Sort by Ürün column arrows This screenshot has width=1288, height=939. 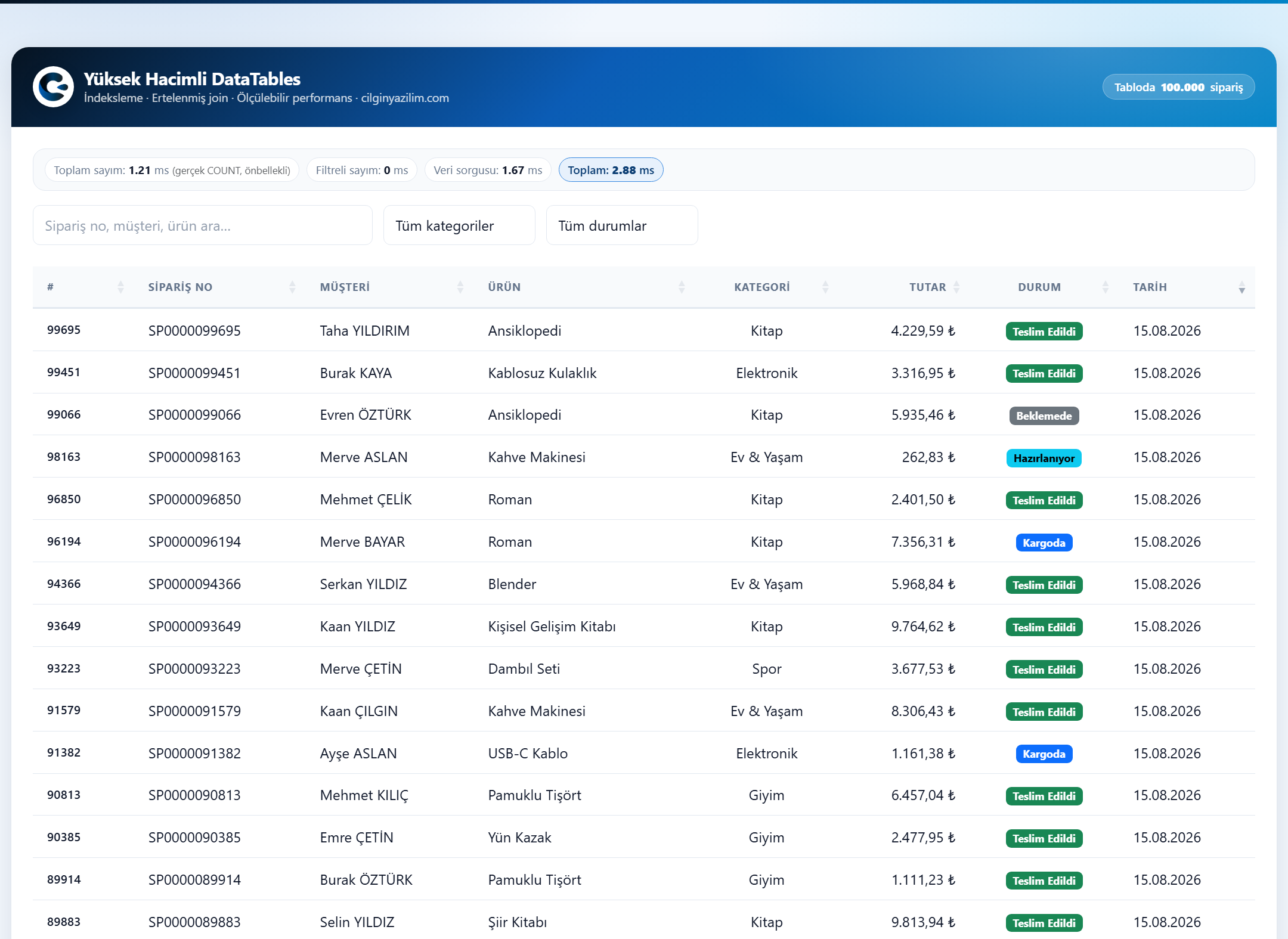point(682,287)
